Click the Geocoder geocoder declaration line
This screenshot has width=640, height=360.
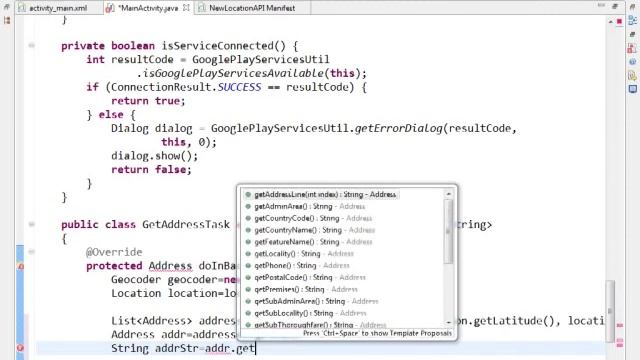pyautogui.click(x=174, y=280)
